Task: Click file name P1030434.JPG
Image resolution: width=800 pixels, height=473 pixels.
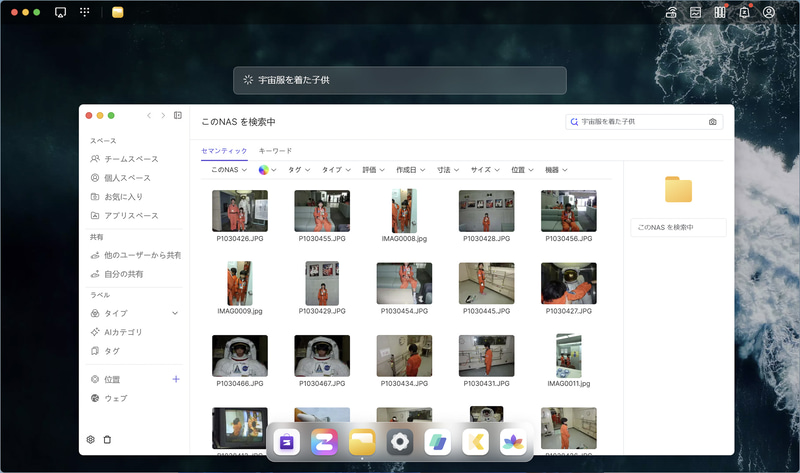Action: coord(404,384)
